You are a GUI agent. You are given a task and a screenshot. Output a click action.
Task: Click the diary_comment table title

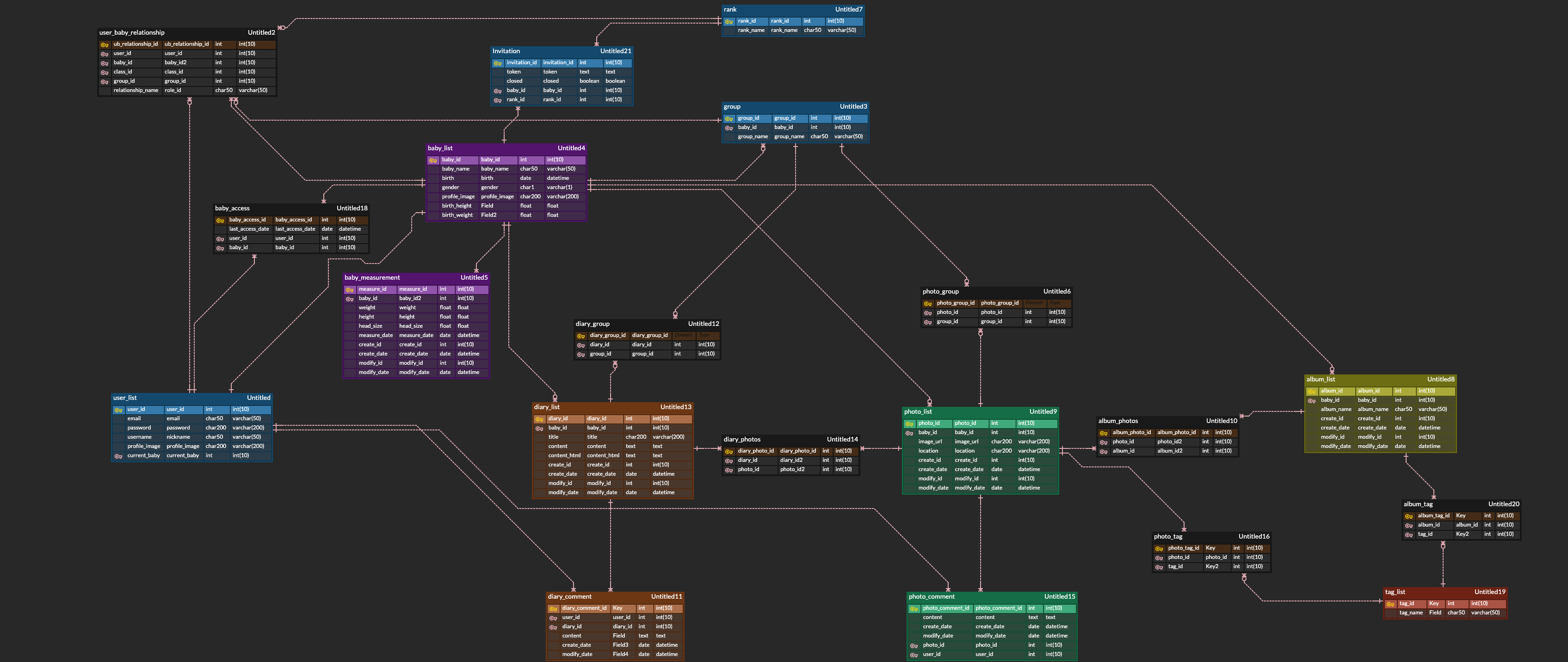(x=569, y=597)
